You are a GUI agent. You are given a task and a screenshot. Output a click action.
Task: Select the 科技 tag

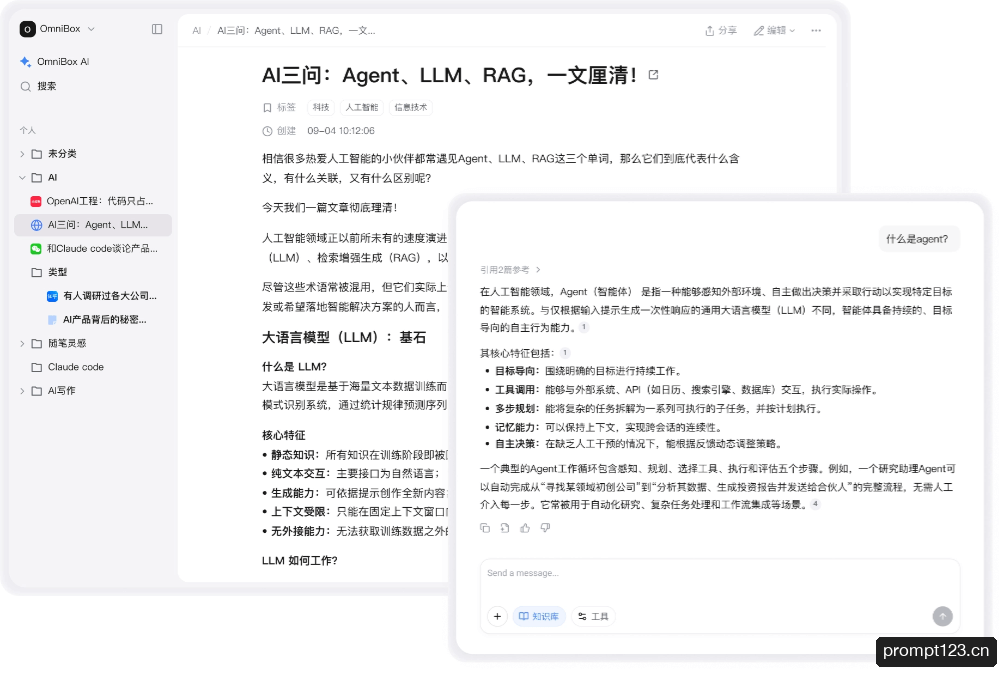point(321,108)
